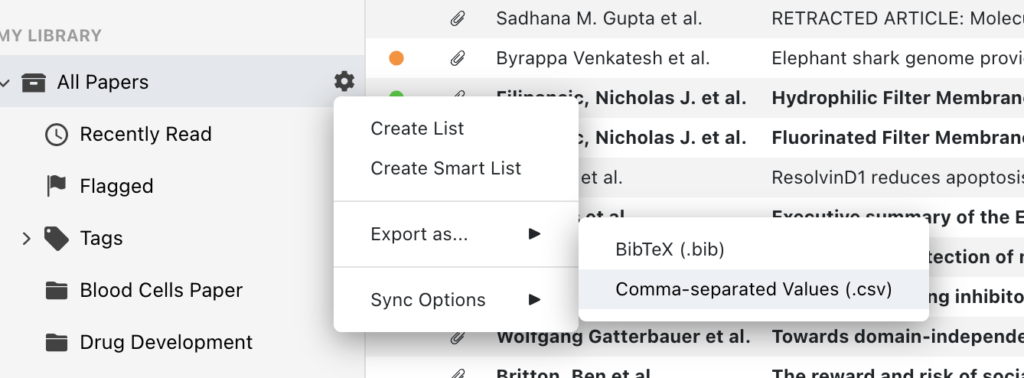Click orange dot on Byrappa Venkatesh row
1024x378 pixels.
tap(396, 59)
